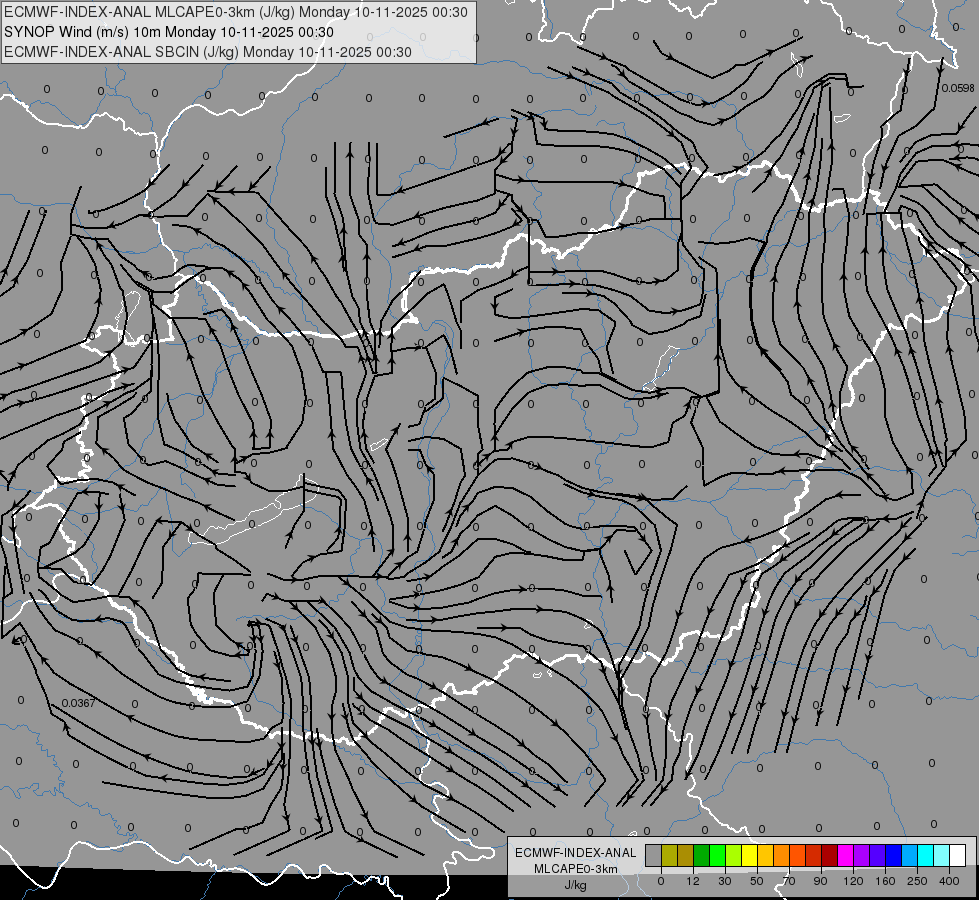This screenshot has width=979, height=900.
Task: Click the legend's 'MLCAPE0-3km' label
Action: click(576, 869)
